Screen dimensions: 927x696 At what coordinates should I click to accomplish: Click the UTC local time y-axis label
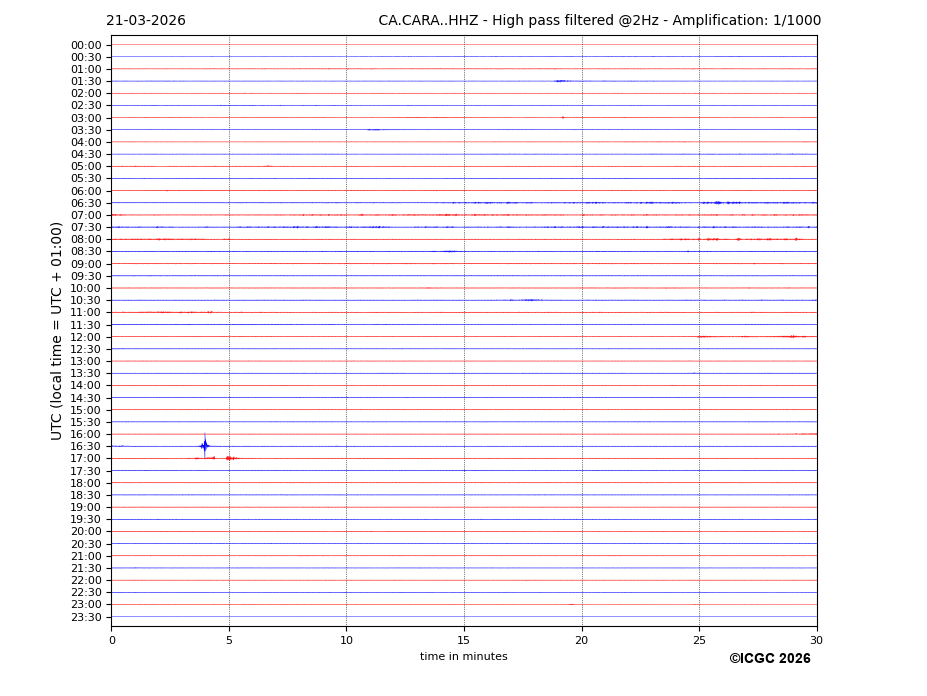click(x=57, y=331)
